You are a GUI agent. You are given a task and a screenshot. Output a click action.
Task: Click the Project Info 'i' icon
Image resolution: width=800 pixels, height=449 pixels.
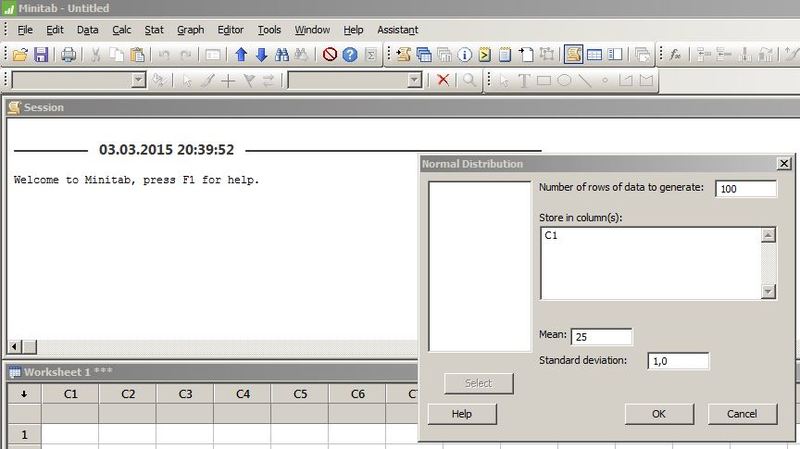click(x=464, y=55)
